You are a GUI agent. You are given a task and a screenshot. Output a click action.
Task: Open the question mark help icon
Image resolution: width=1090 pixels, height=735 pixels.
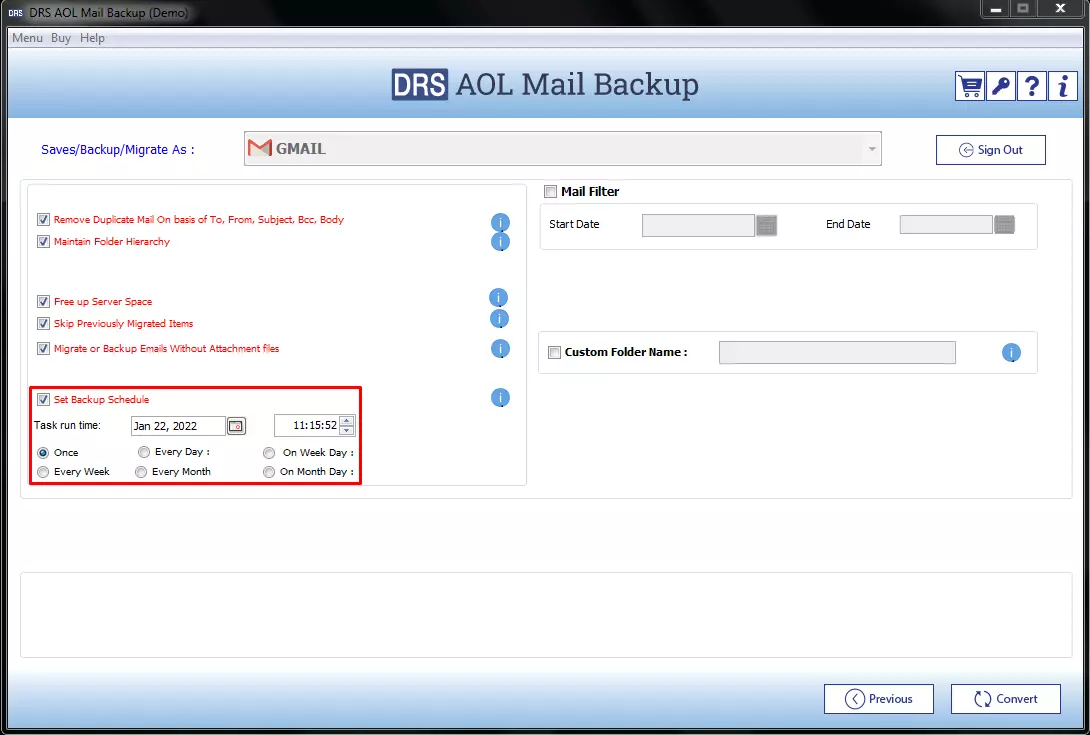(x=1032, y=86)
